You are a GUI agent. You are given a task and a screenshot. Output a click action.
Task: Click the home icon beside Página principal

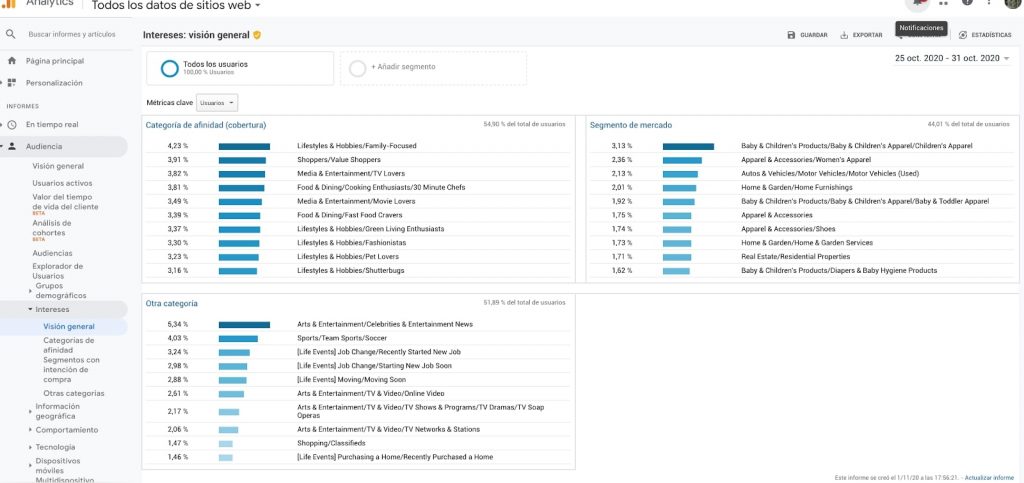point(11,61)
